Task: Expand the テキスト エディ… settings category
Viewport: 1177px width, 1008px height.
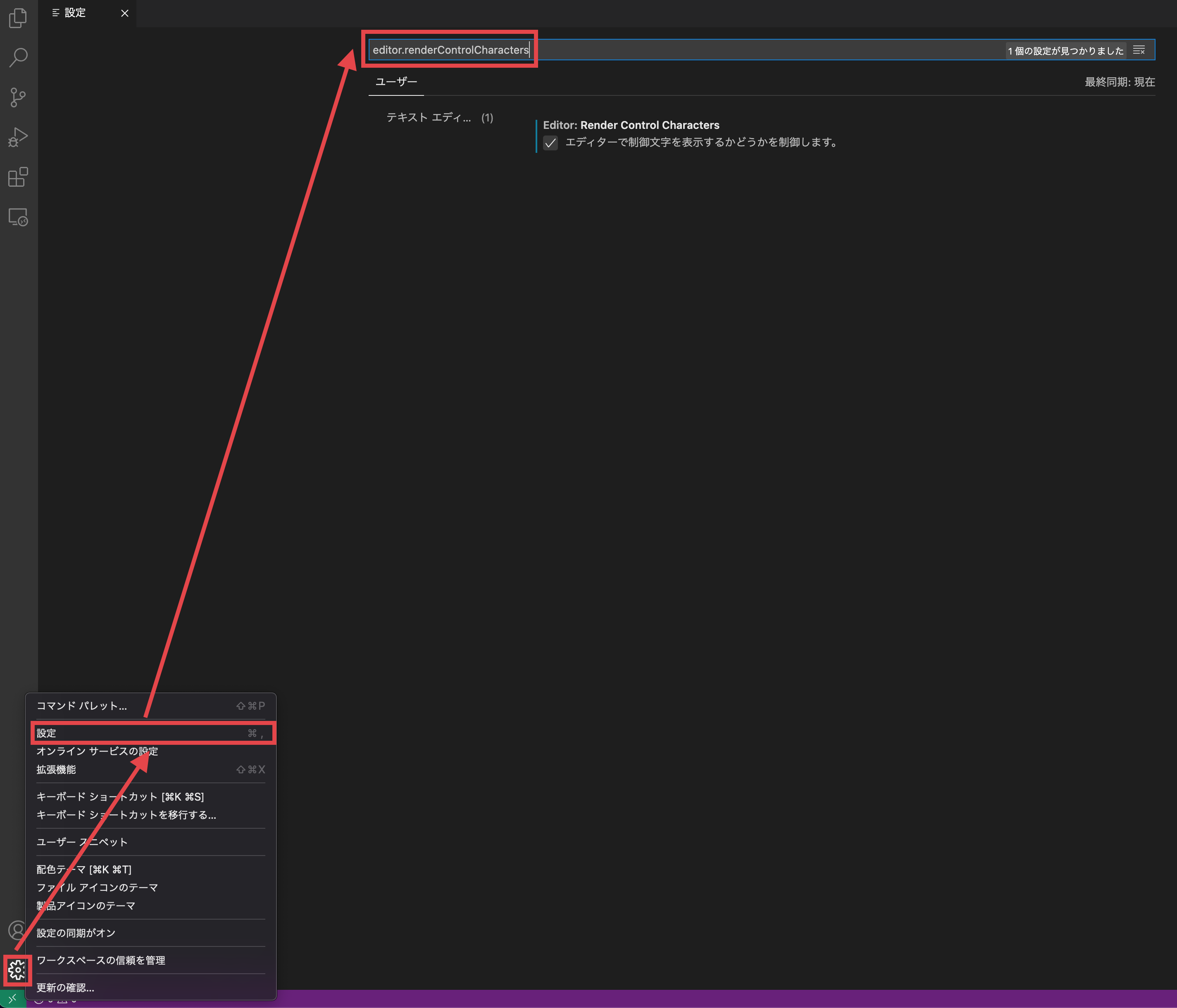Action: click(x=428, y=118)
